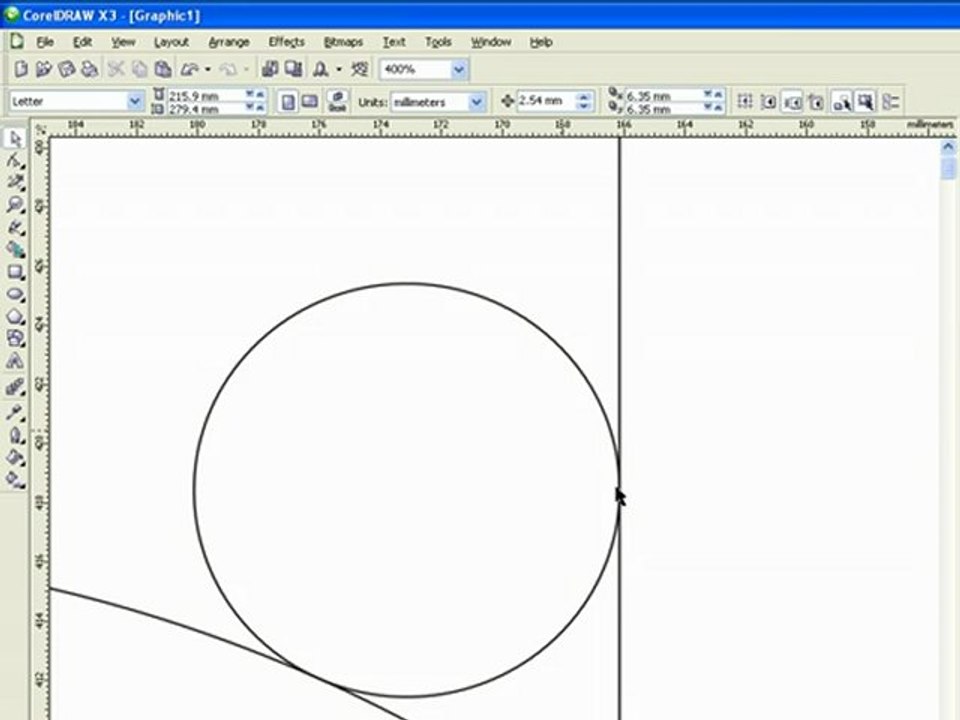This screenshot has width=960, height=720.
Task: Set page orientation to Landscape
Action: [x=309, y=102]
